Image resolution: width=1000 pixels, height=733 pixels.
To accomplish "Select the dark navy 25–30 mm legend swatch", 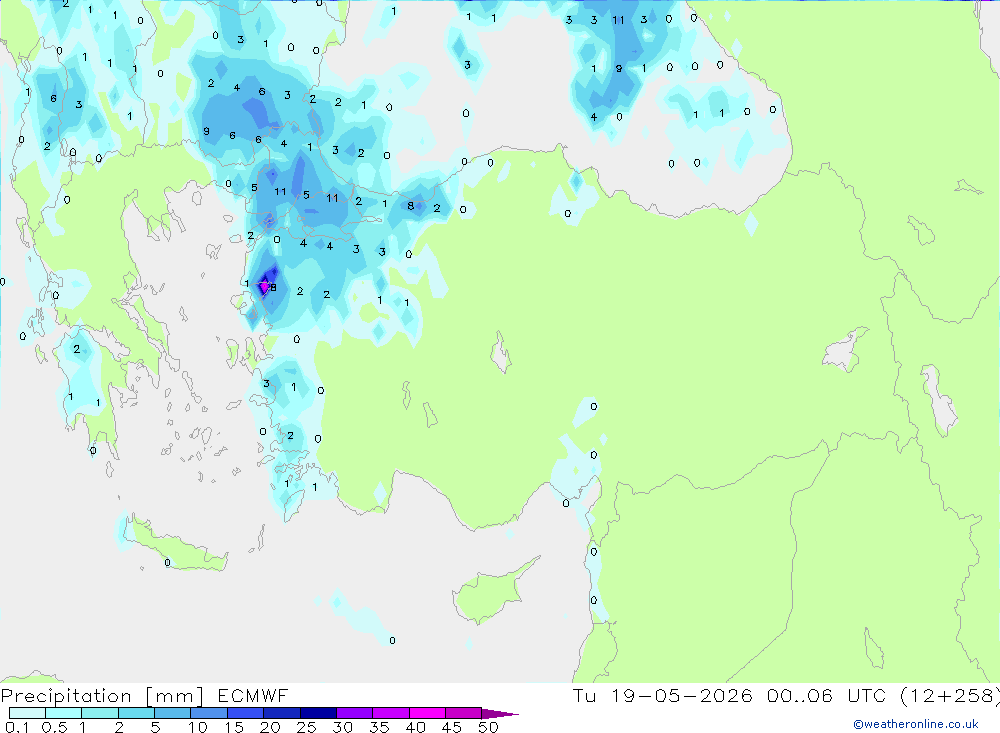I will click(318, 713).
